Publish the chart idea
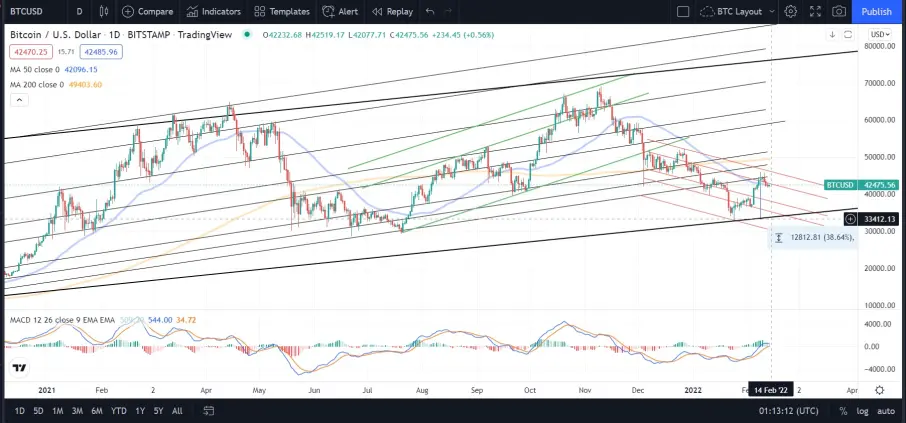 tap(877, 12)
